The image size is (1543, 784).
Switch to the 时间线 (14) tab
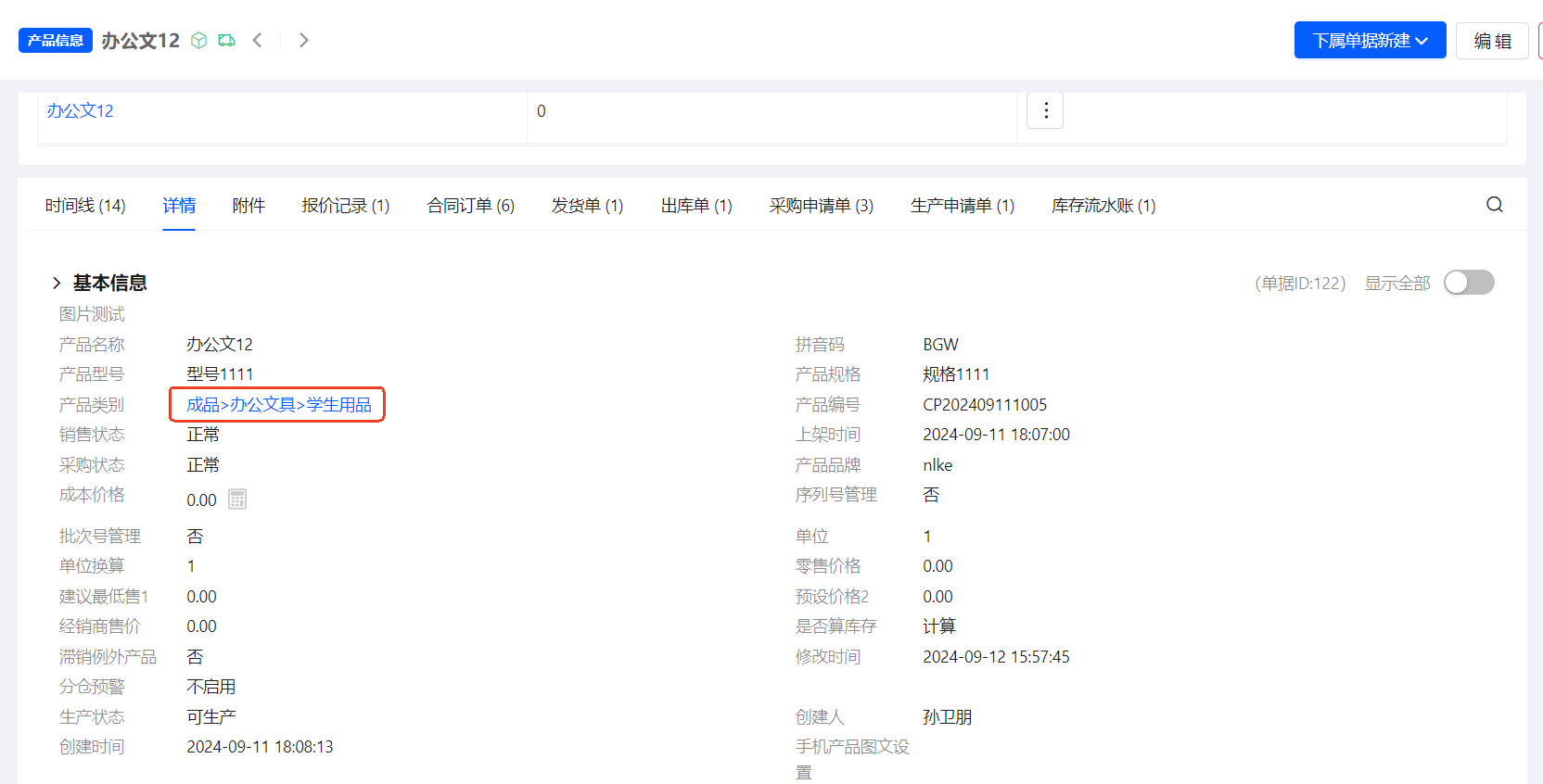click(x=85, y=206)
